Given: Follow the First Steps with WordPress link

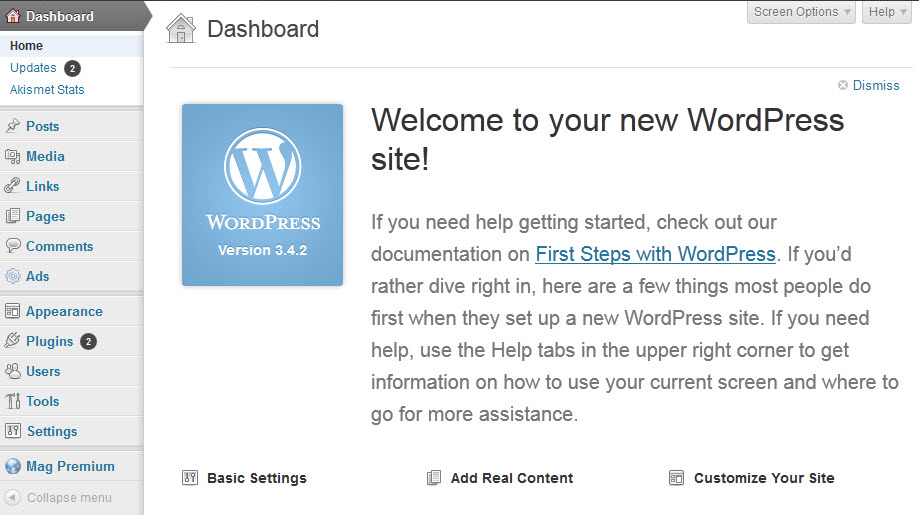Looking at the screenshot, I should pos(655,254).
